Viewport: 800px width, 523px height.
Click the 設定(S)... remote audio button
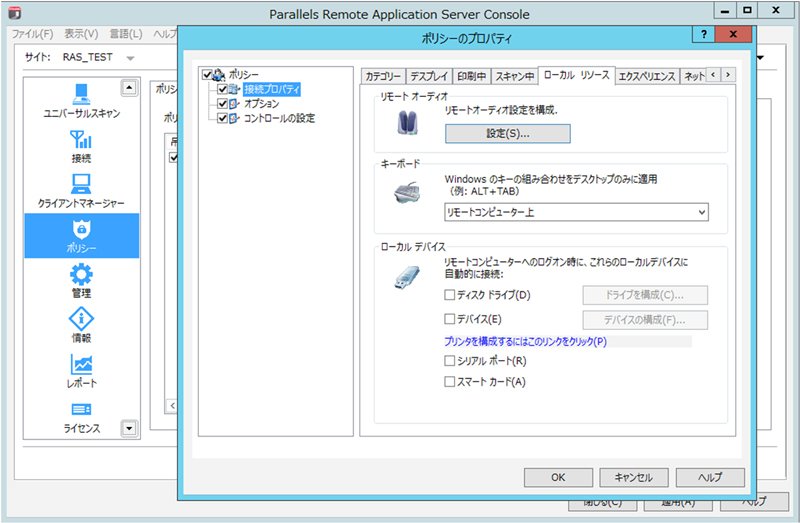click(508, 134)
